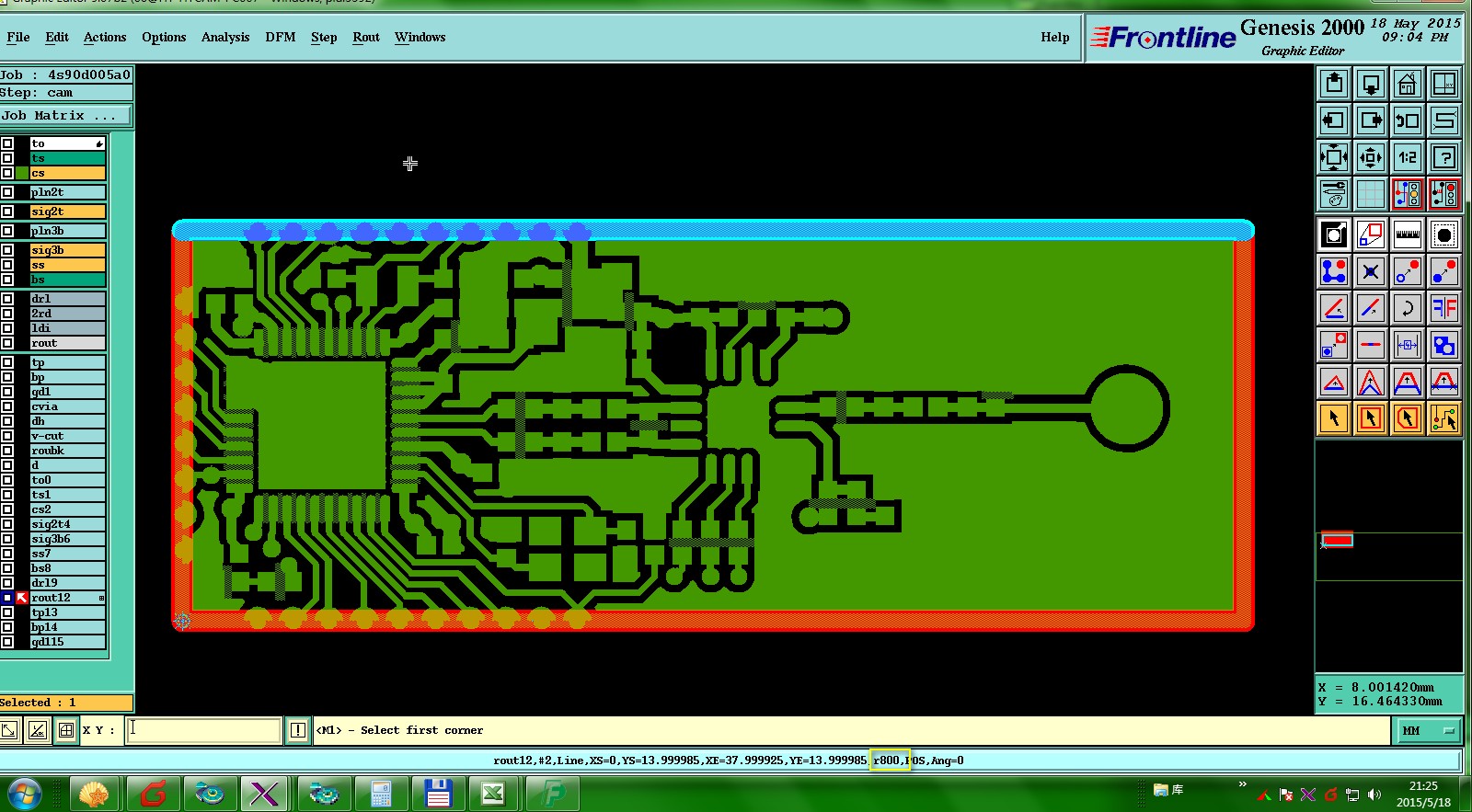Click the zoom-out shrink arrows icon
1472x812 pixels.
pyautogui.click(x=1371, y=157)
